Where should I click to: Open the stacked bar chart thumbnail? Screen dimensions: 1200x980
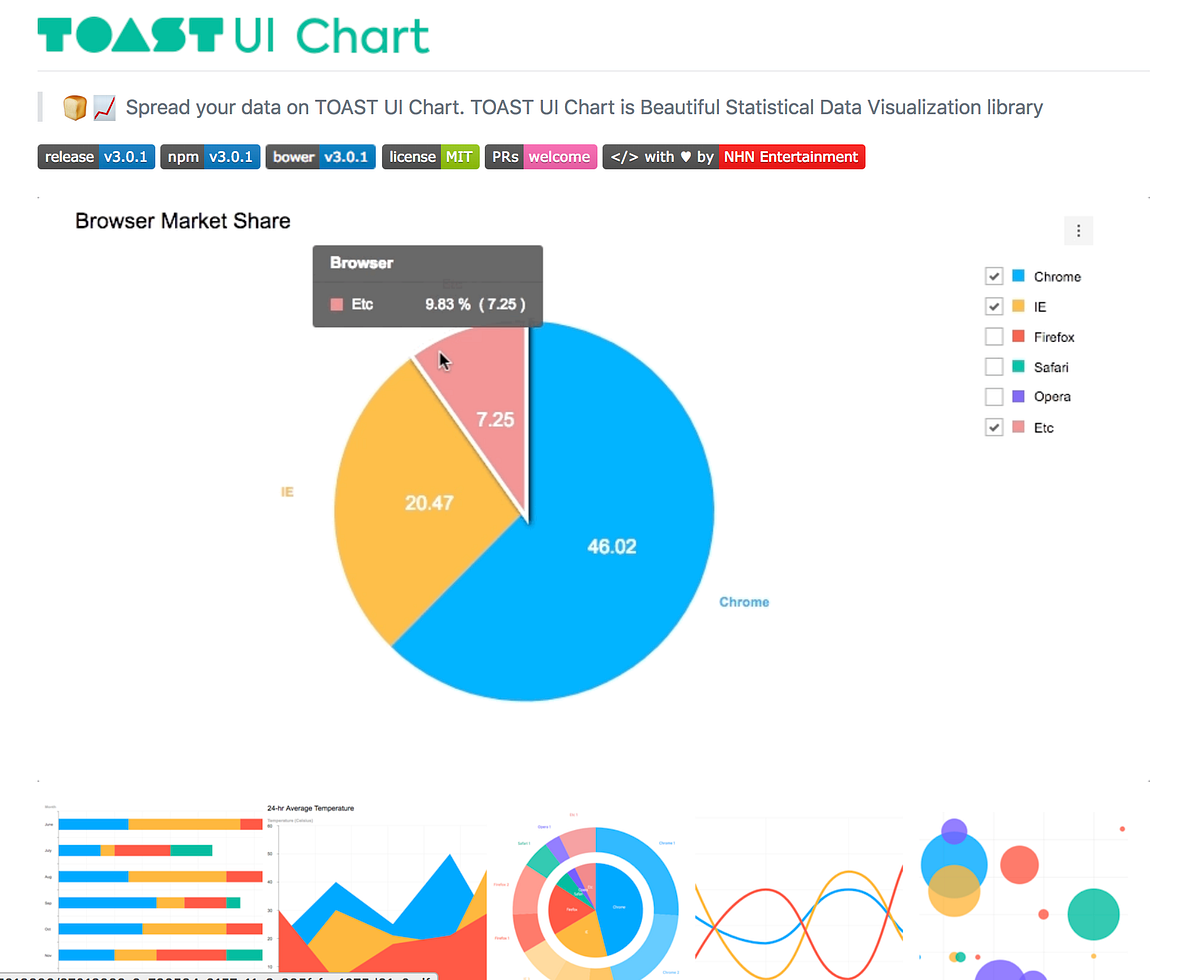pos(153,892)
